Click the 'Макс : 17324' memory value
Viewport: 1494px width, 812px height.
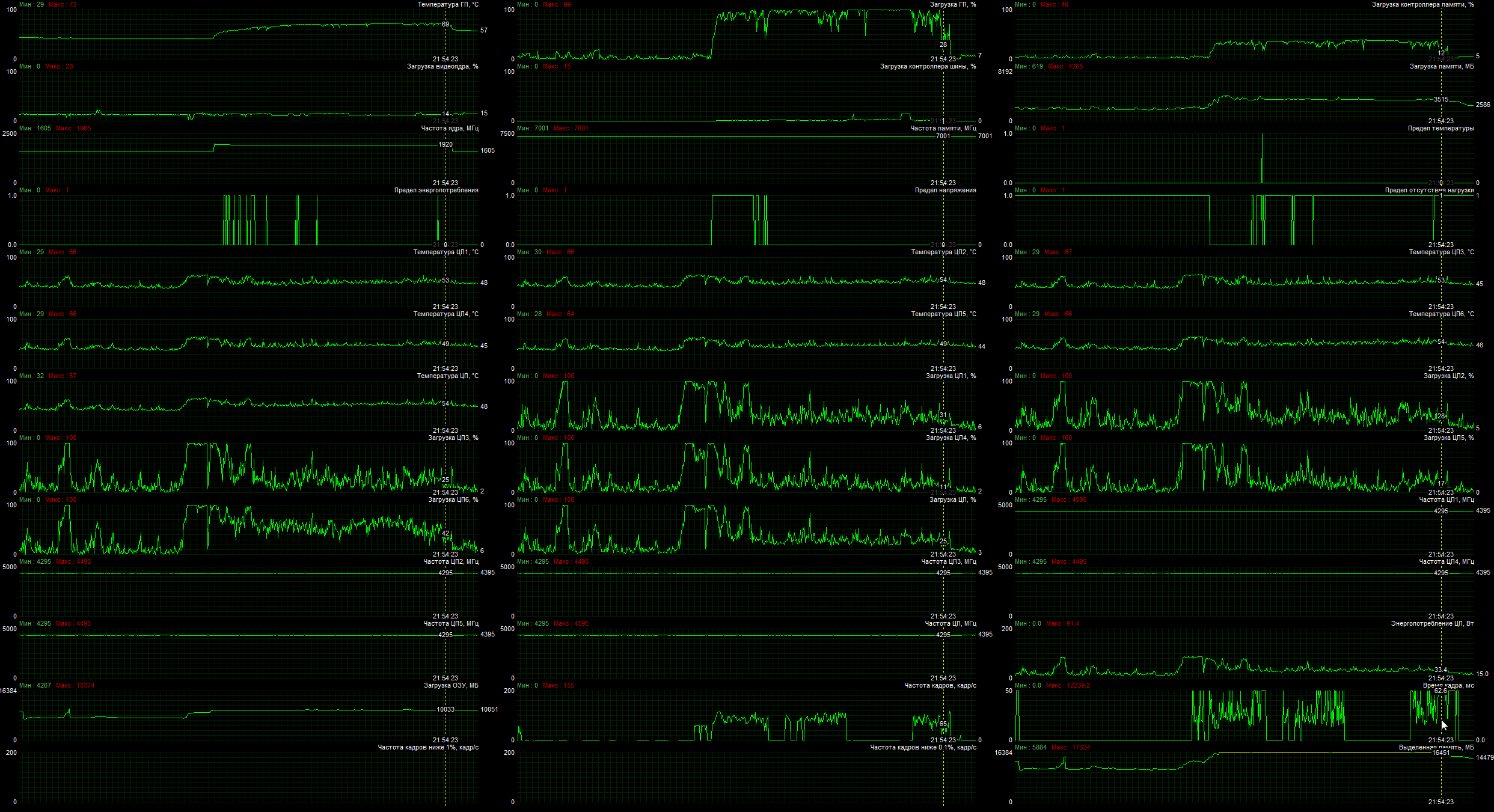tap(1071, 747)
